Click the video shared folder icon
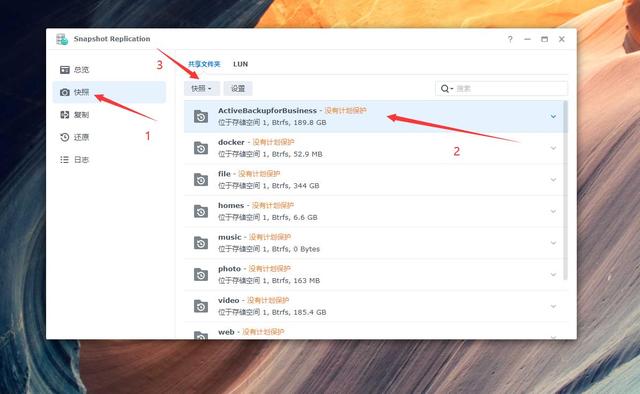Image resolution: width=640 pixels, height=394 pixels. (x=201, y=306)
